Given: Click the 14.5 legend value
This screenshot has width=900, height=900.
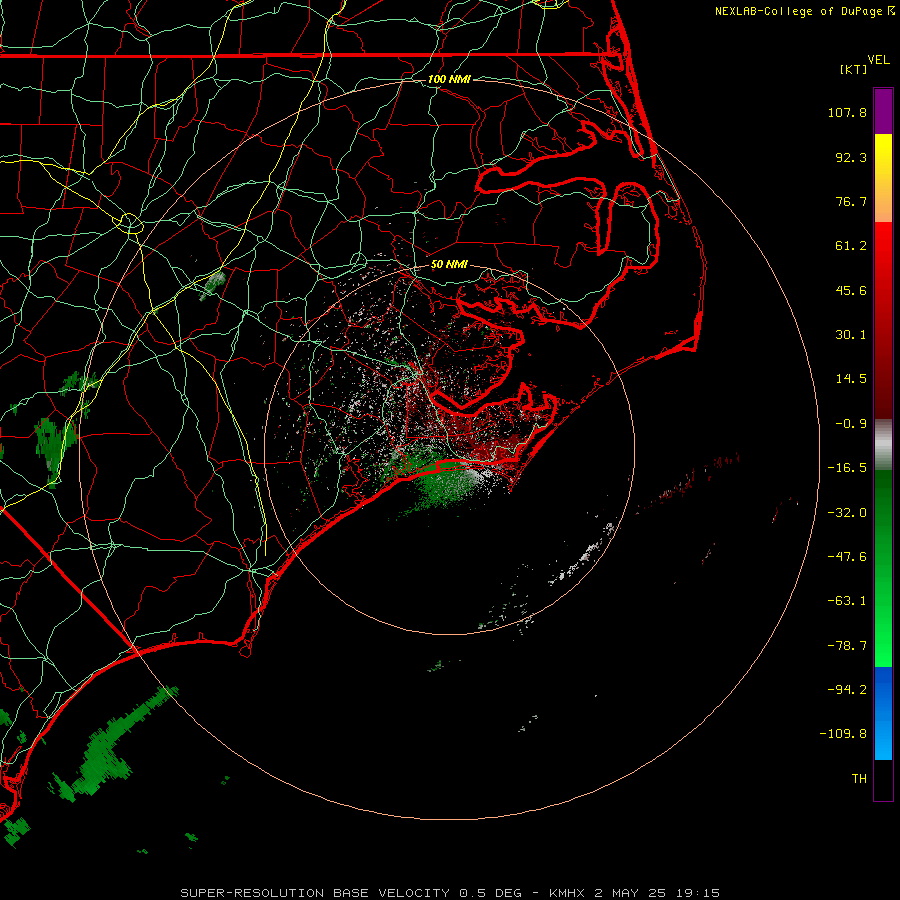Looking at the screenshot, I should (x=851, y=379).
